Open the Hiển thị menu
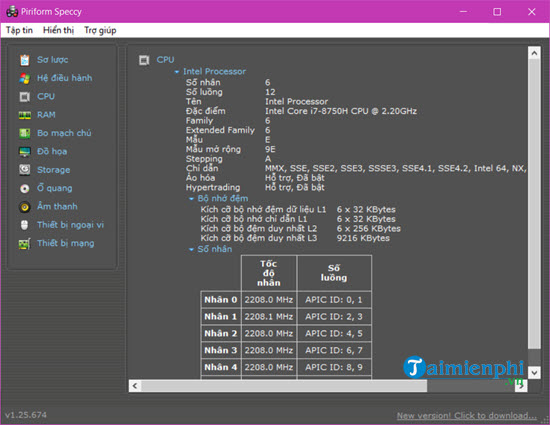550x425 pixels. 58,30
